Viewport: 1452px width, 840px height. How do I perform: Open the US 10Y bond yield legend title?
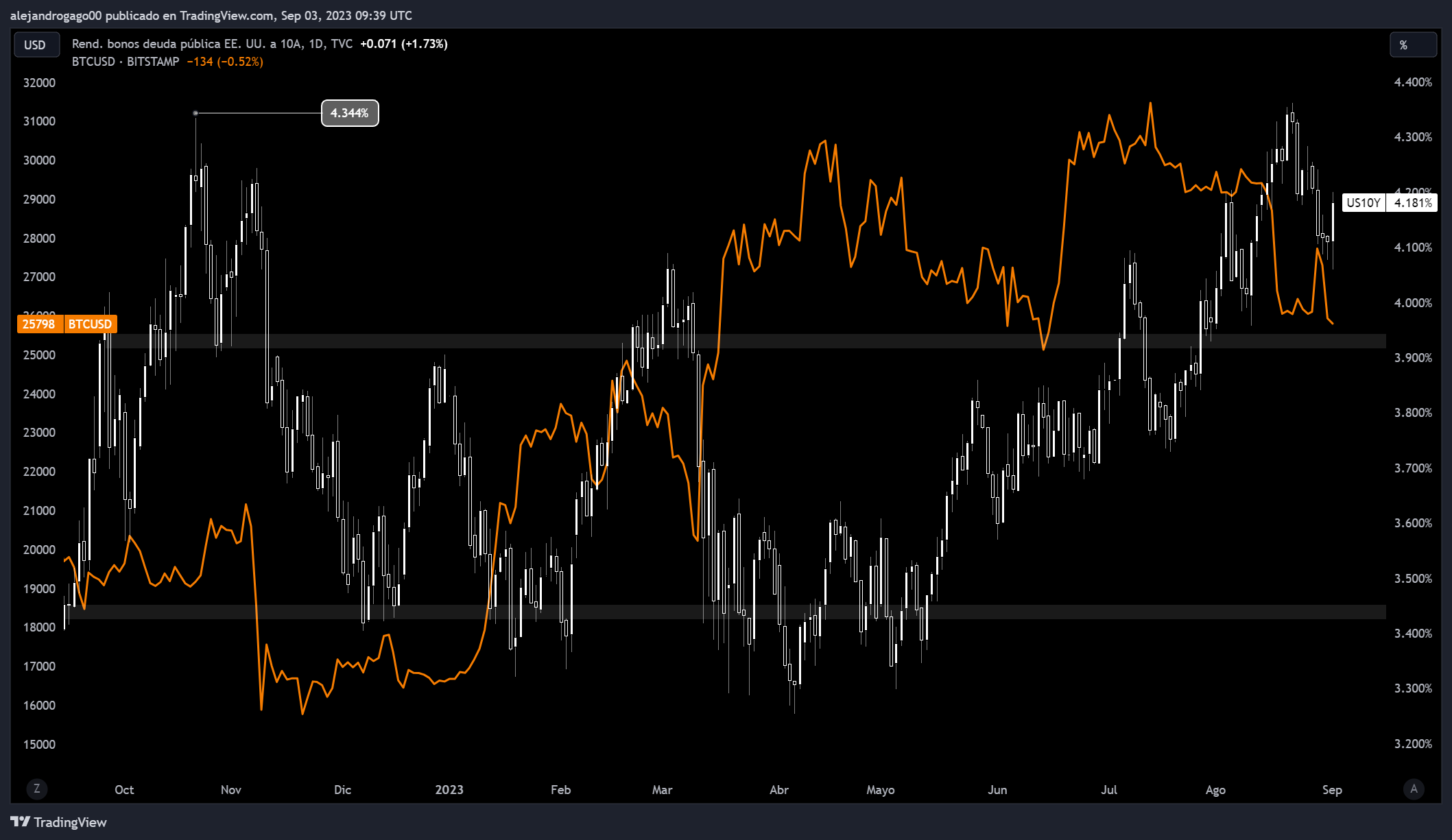click(212, 44)
